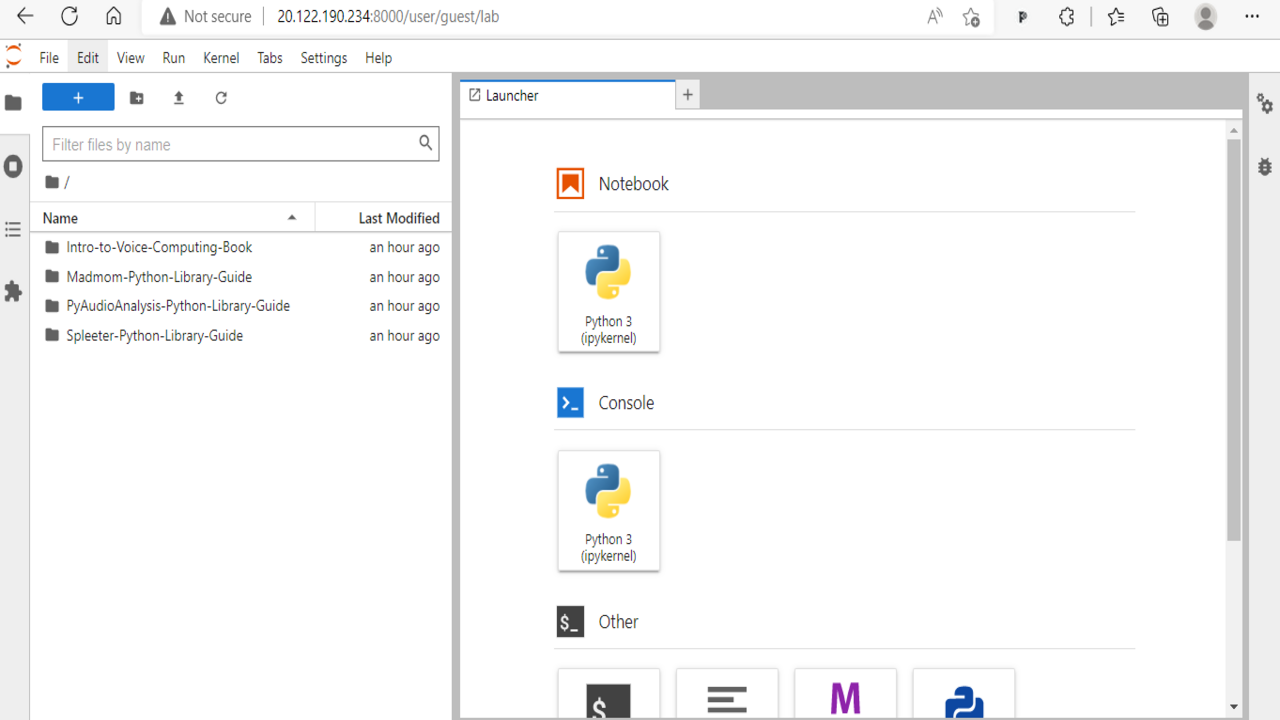Launch Python 3 console from Console section
This screenshot has height=720, width=1280.
[609, 511]
